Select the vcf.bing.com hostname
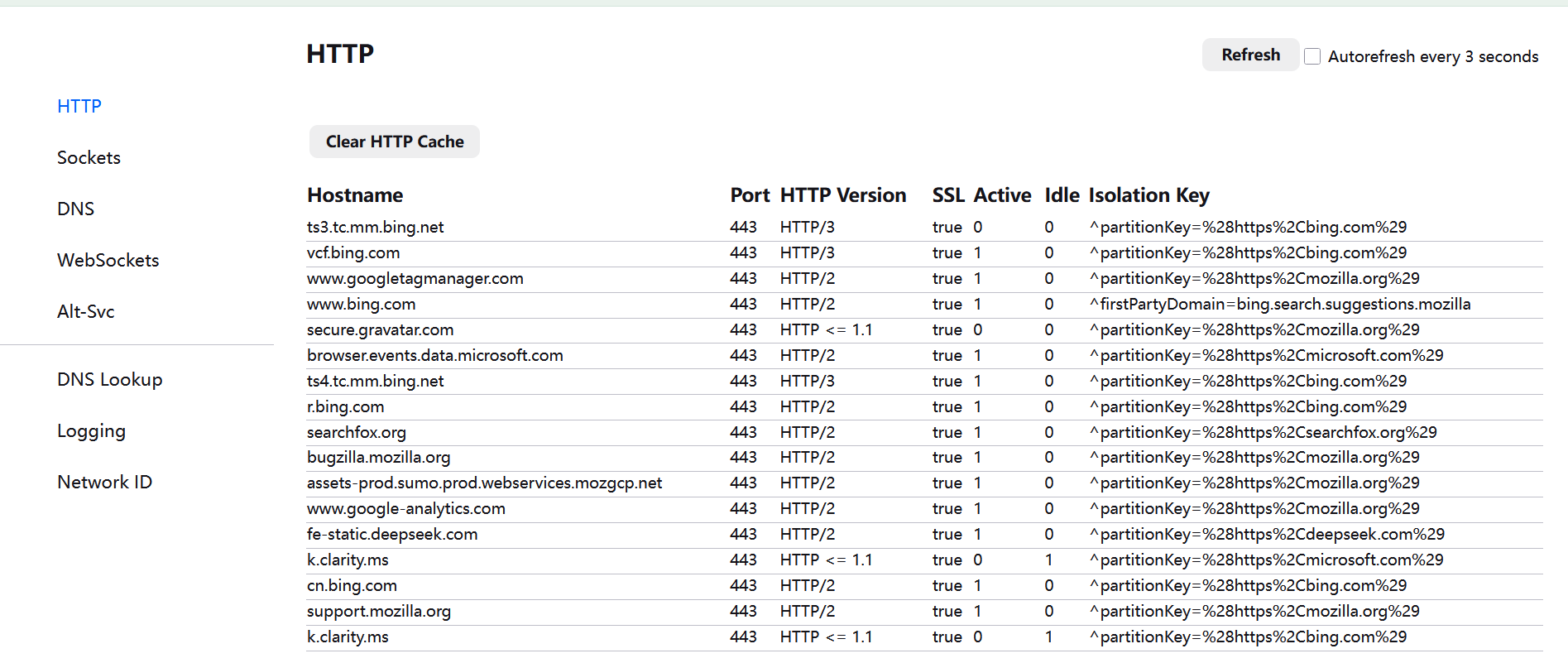Viewport: 1568px width, 663px height. coord(353,252)
